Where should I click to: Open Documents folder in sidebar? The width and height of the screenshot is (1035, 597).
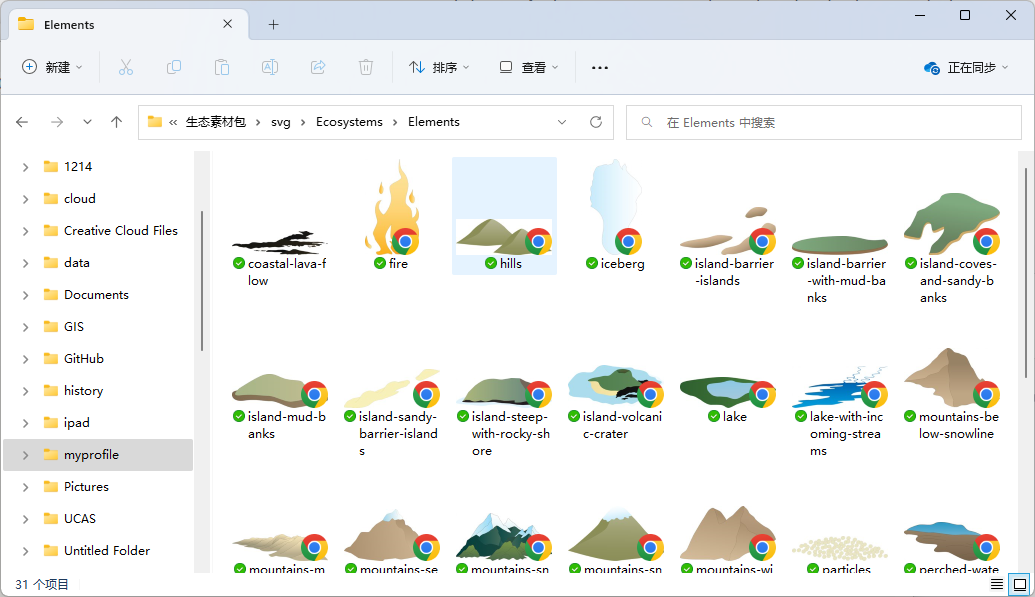96,295
